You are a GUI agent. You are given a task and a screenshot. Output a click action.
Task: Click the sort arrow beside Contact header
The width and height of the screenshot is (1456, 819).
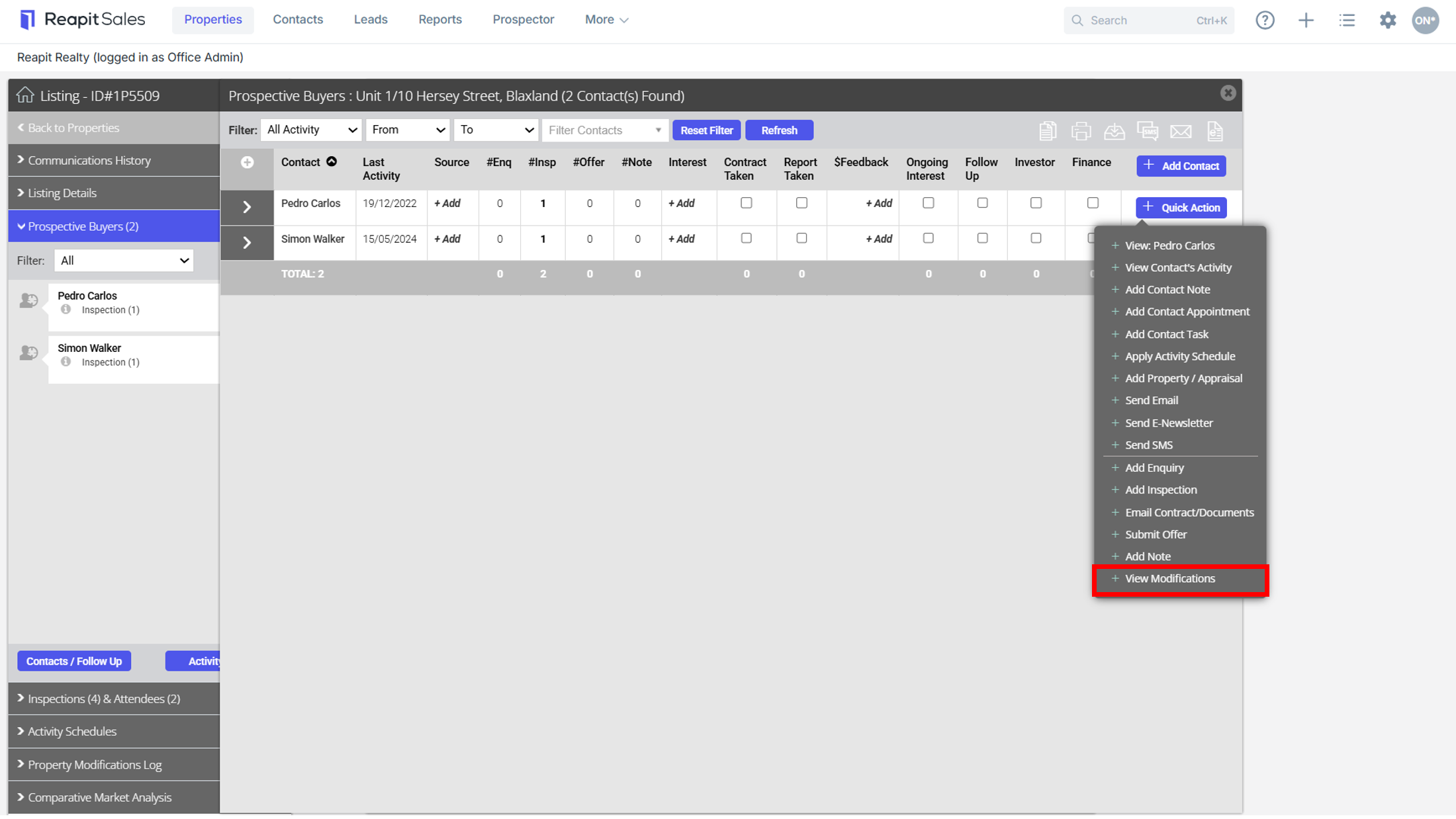[332, 161]
